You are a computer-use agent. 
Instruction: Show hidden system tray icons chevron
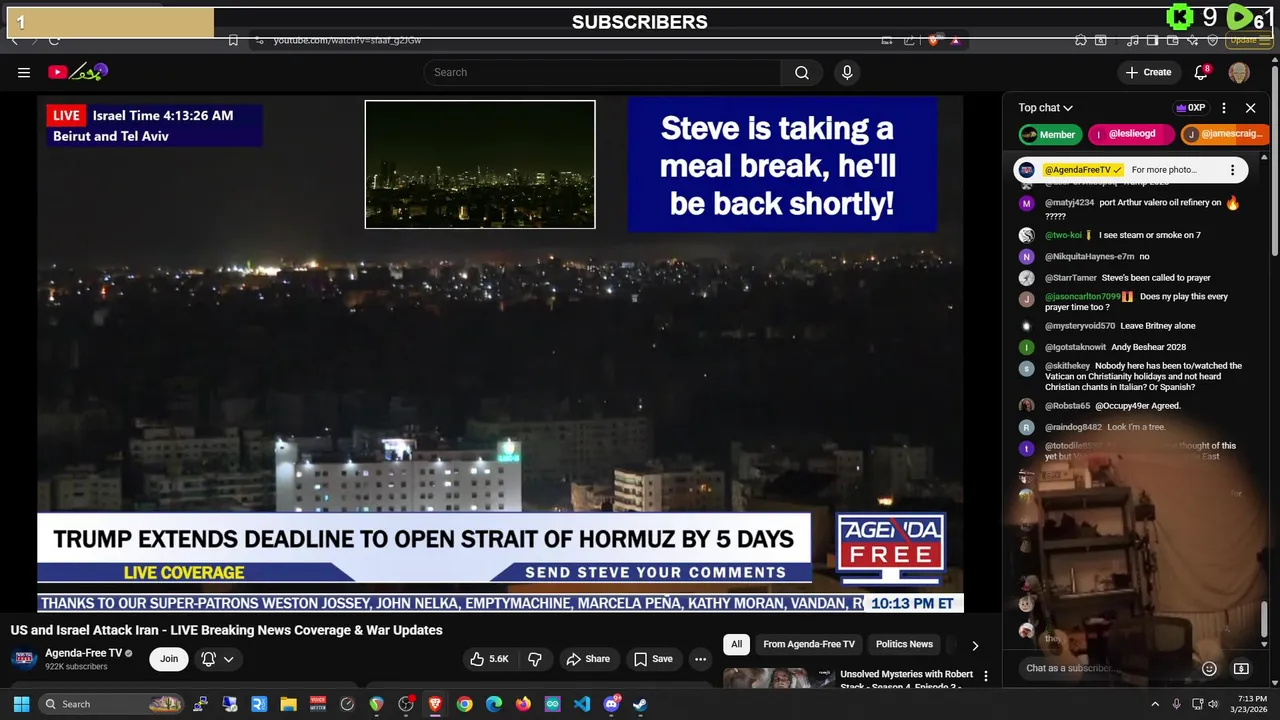[1155, 704]
